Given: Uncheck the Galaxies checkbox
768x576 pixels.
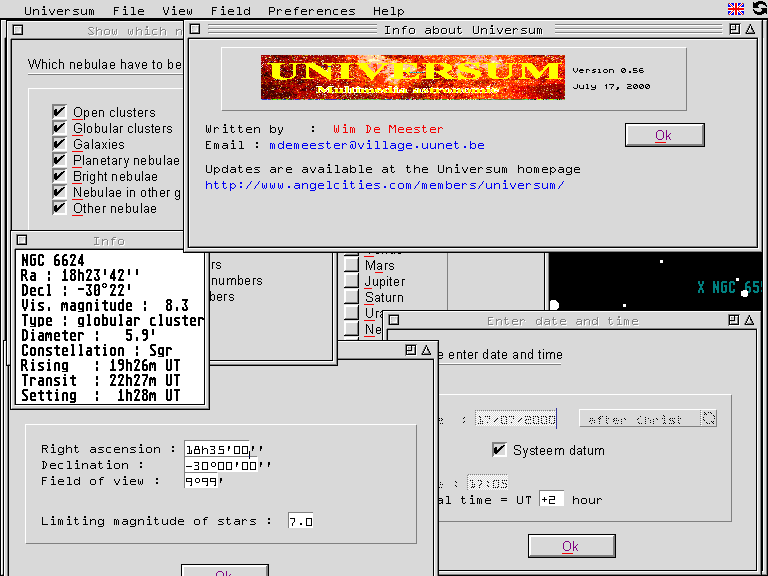Looking at the screenshot, I should coord(60,144).
